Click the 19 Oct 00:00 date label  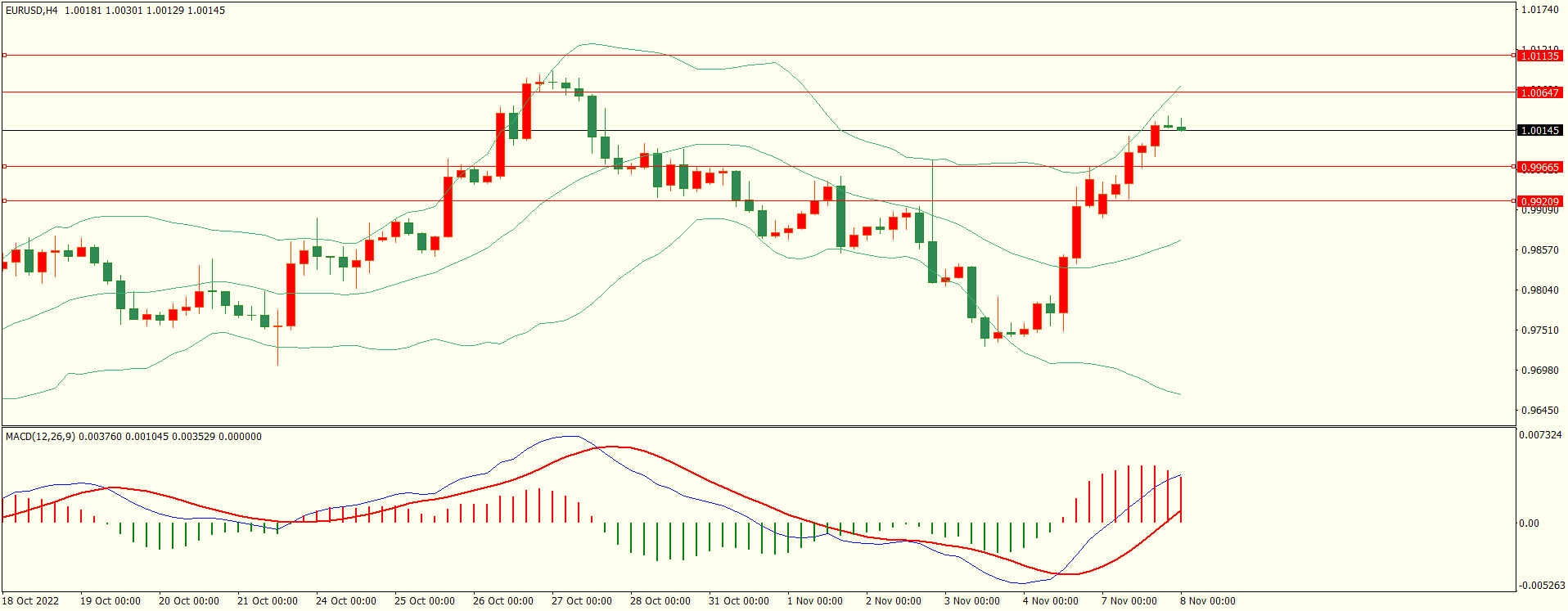110,601
